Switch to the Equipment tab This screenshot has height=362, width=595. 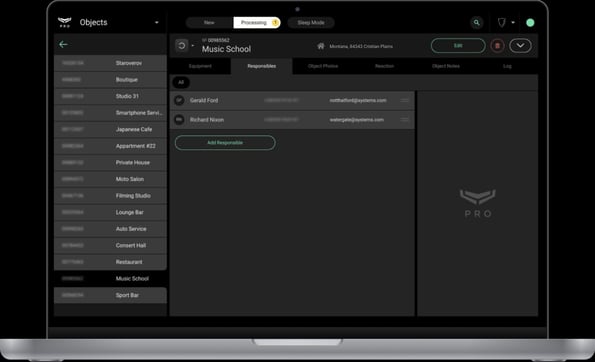tap(200, 66)
